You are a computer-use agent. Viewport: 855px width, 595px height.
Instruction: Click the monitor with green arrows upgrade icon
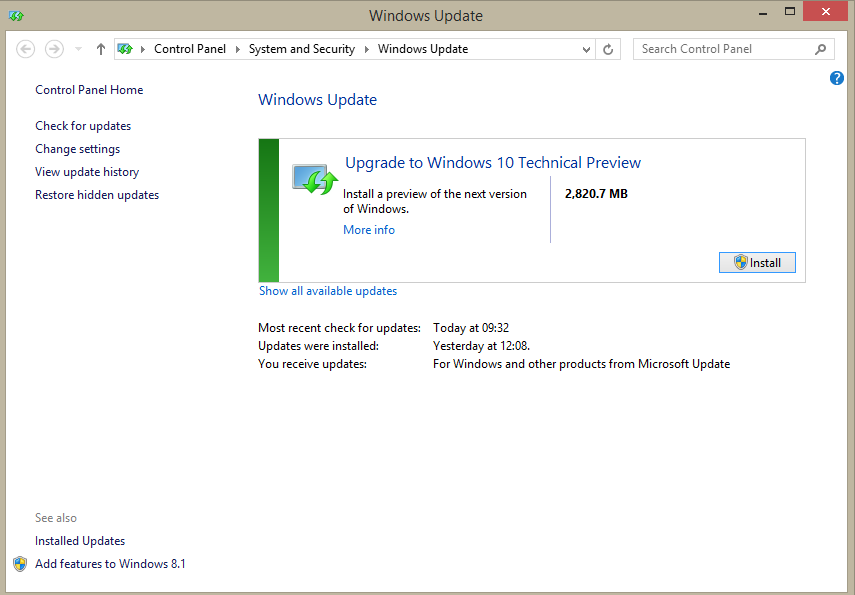[x=315, y=179]
